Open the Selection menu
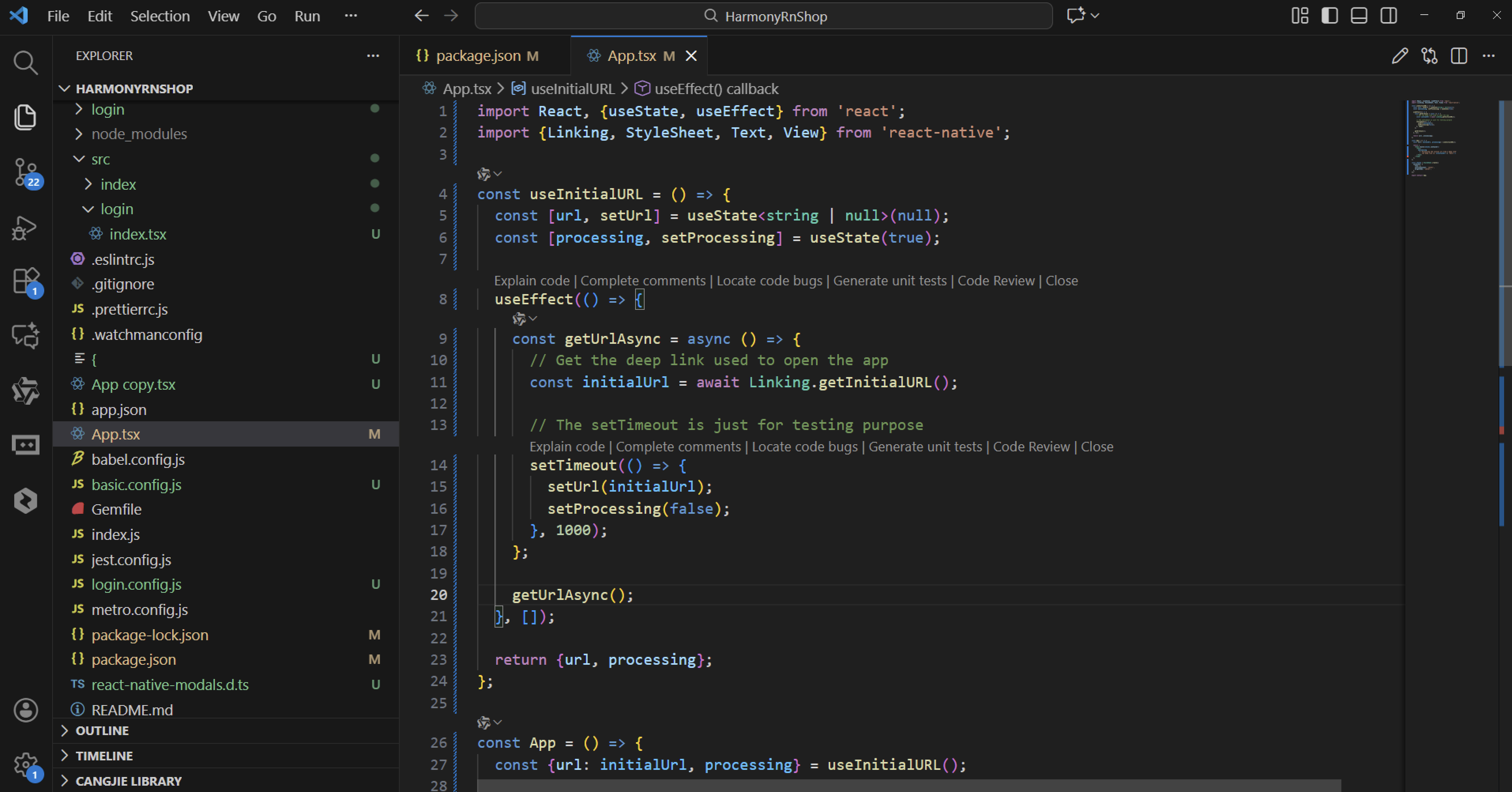 tap(160, 16)
